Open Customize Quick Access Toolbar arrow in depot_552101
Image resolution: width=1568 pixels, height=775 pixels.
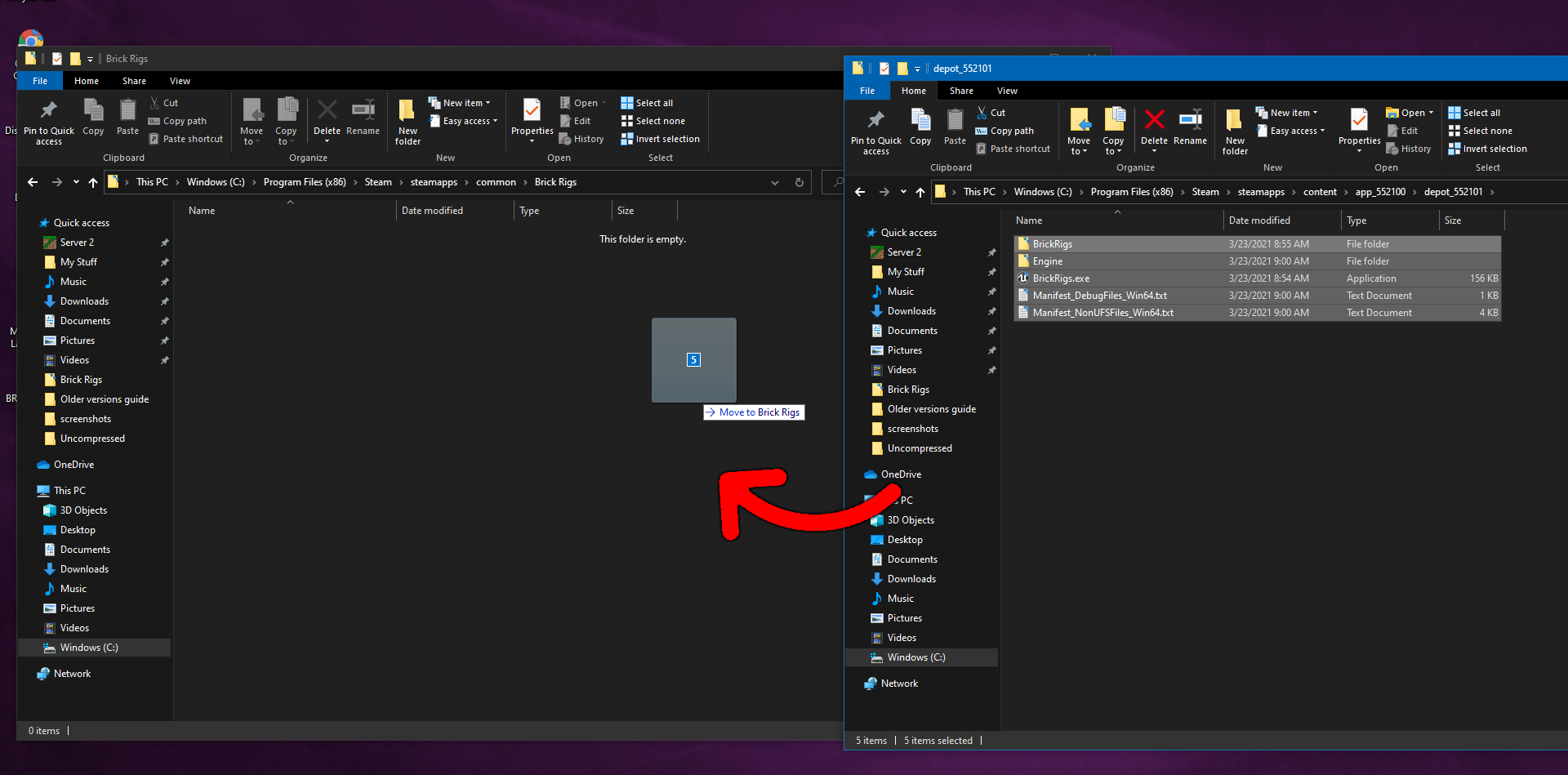coord(917,69)
